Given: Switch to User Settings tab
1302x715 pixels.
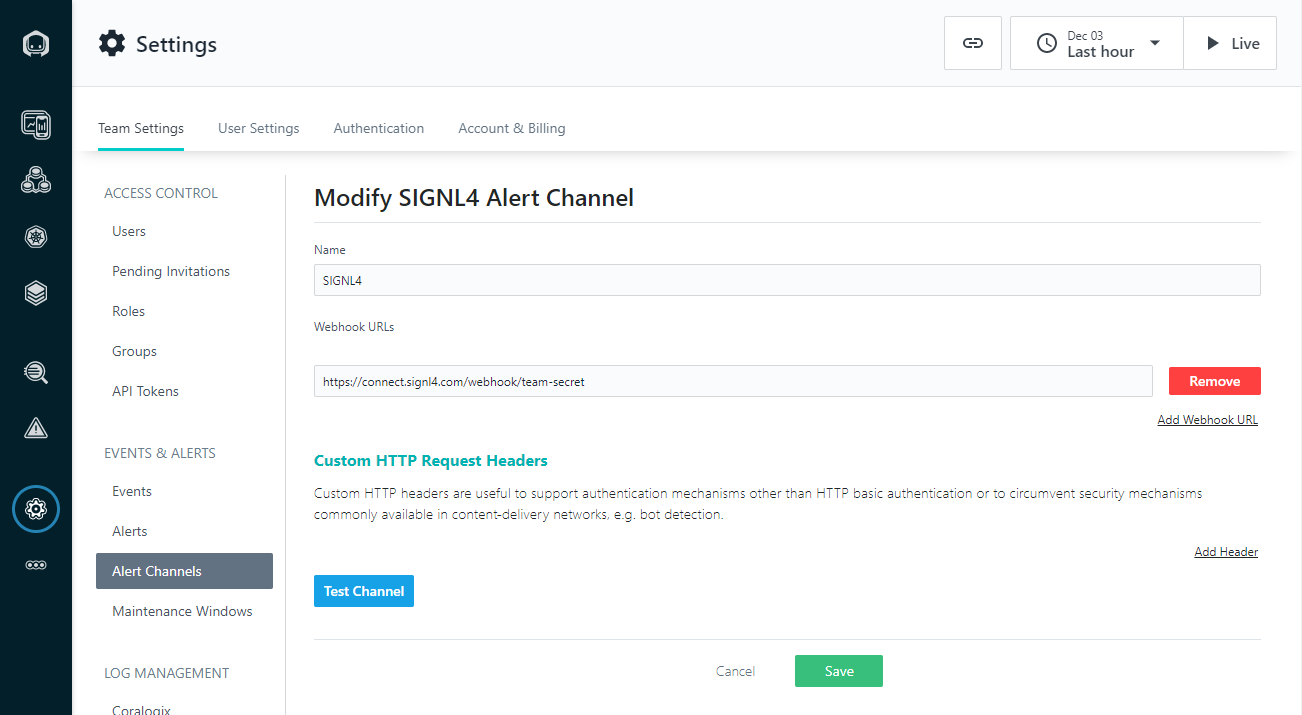Looking at the screenshot, I should coord(259,128).
